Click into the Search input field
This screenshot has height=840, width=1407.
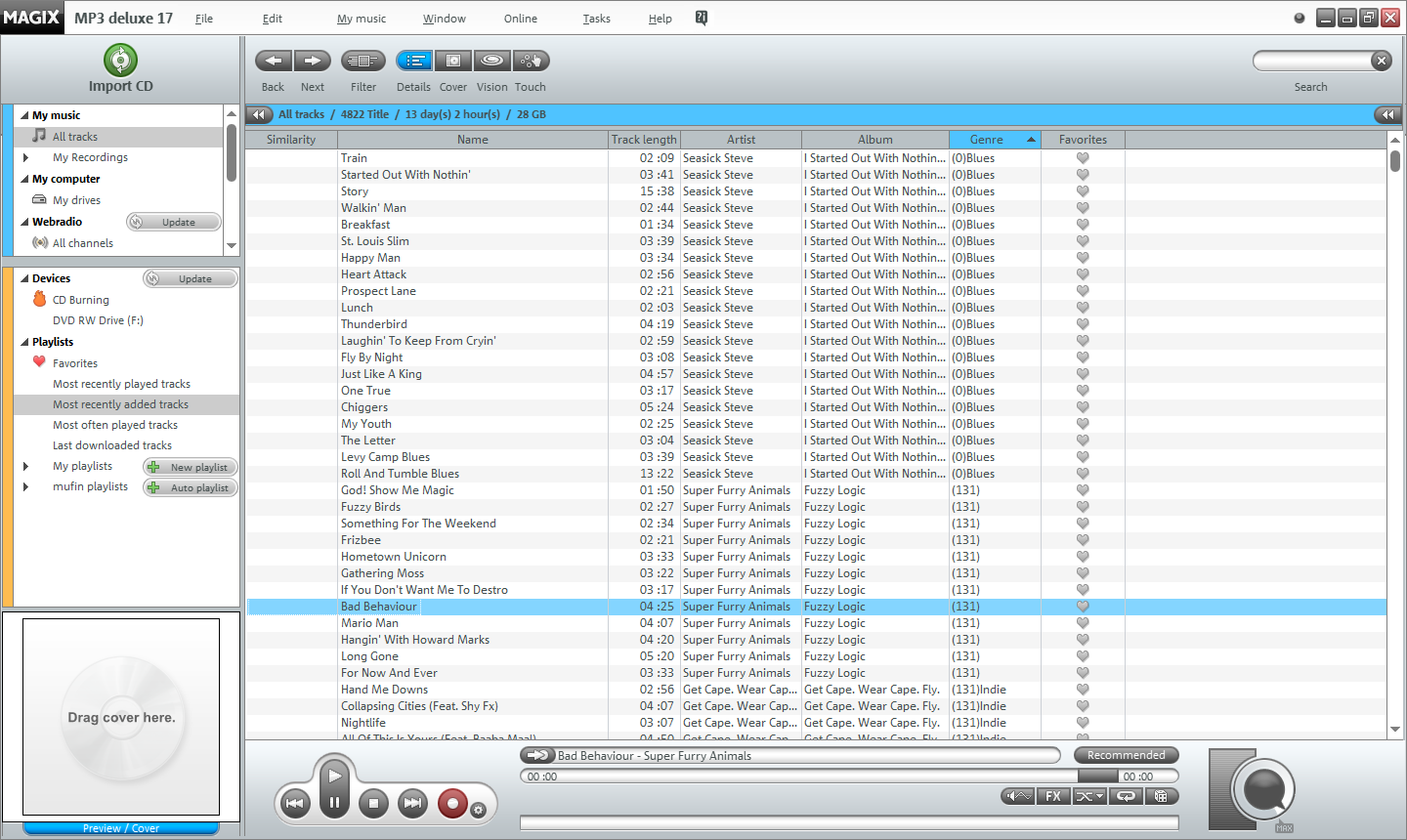[x=1312, y=61]
